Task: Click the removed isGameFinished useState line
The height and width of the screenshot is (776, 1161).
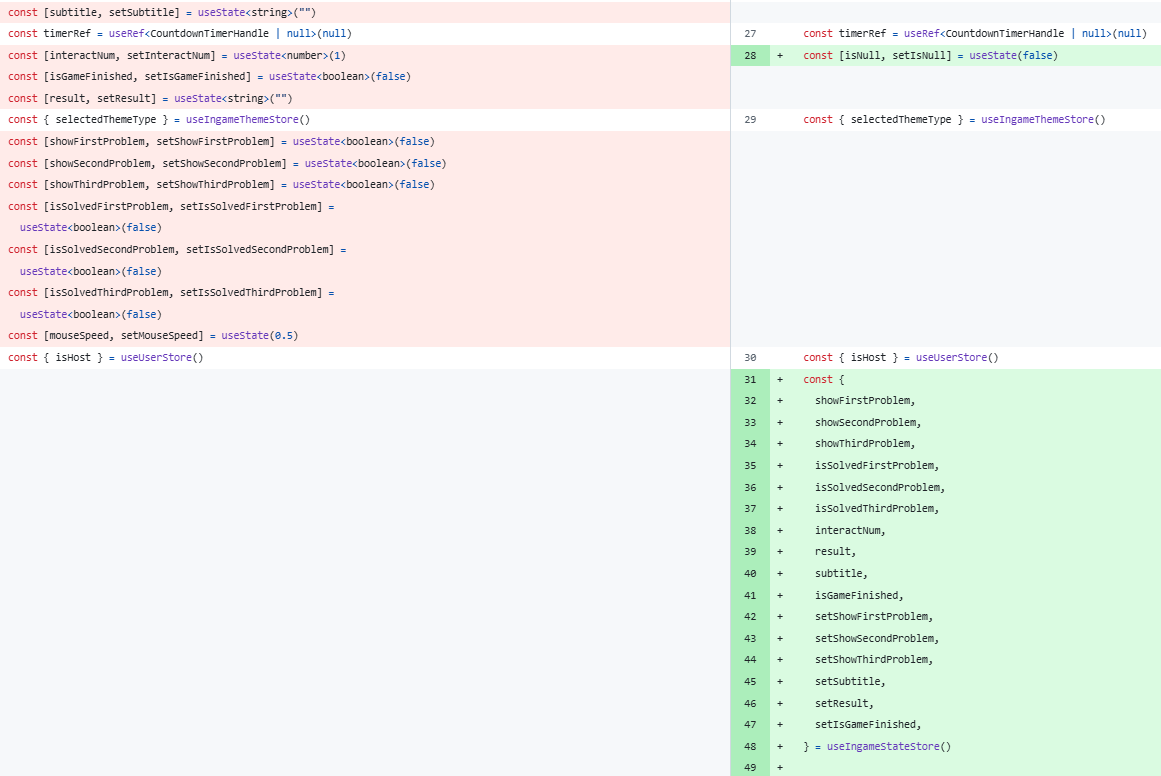Action: pyautogui.click(x=210, y=77)
